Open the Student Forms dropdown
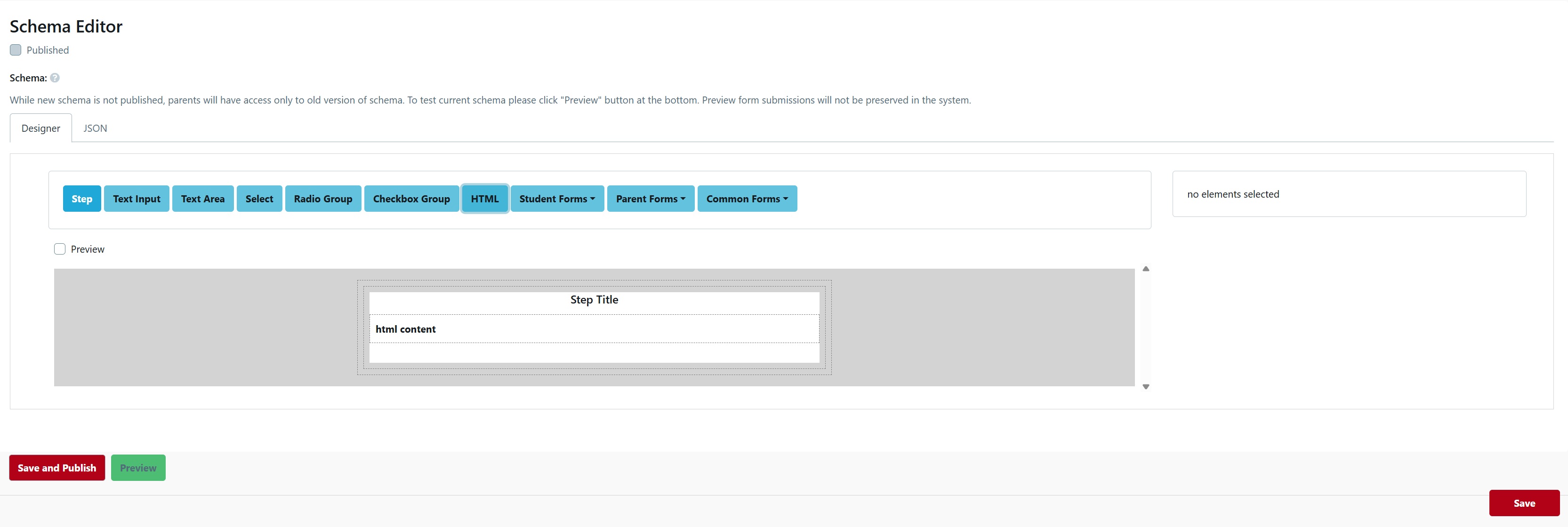 pos(556,199)
